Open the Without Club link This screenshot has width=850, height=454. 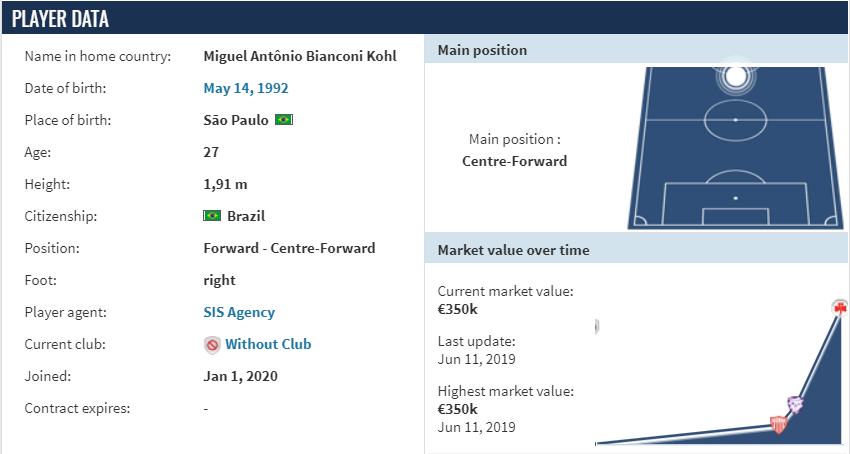pyautogui.click(x=268, y=344)
